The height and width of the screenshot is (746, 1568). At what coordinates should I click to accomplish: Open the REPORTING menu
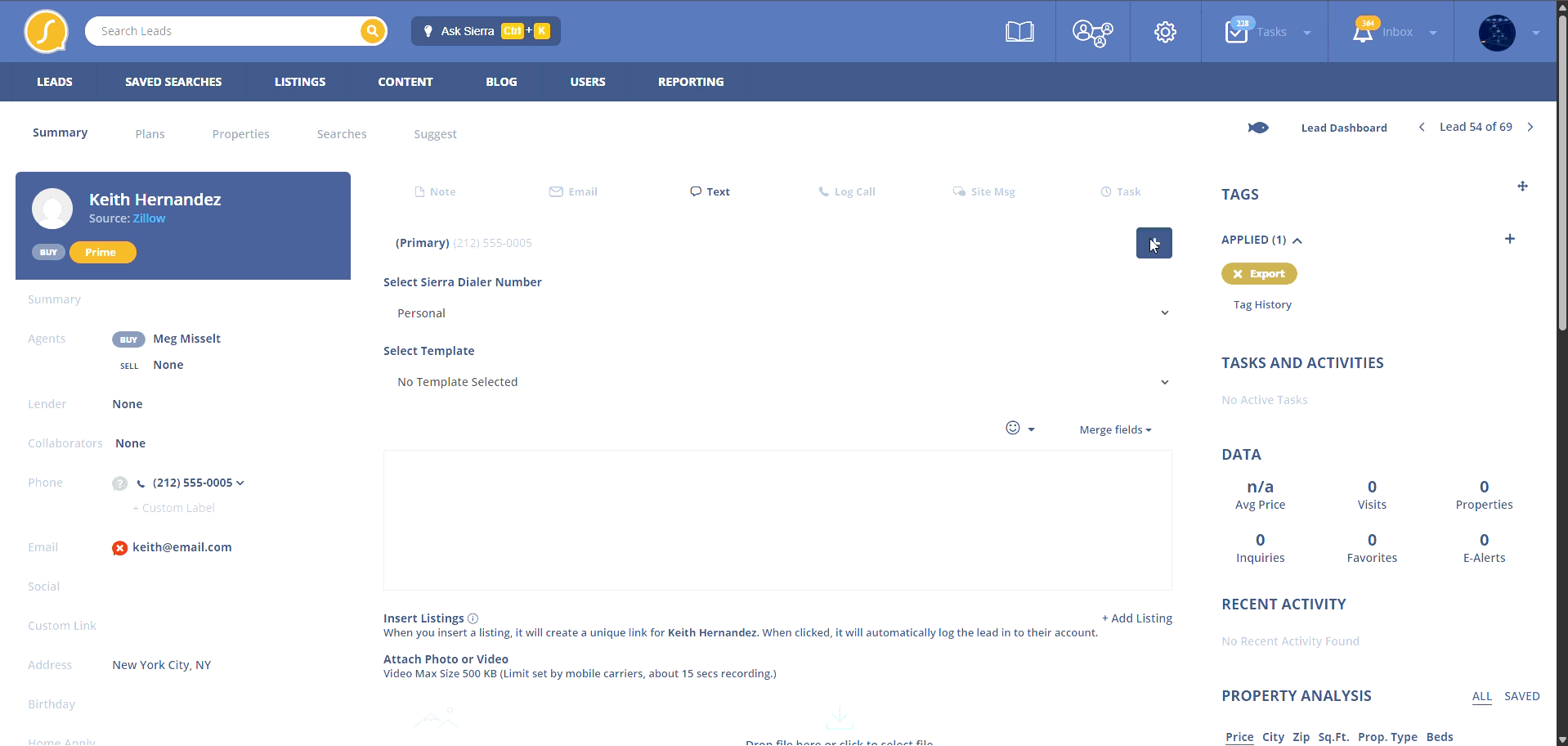click(x=691, y=82)
